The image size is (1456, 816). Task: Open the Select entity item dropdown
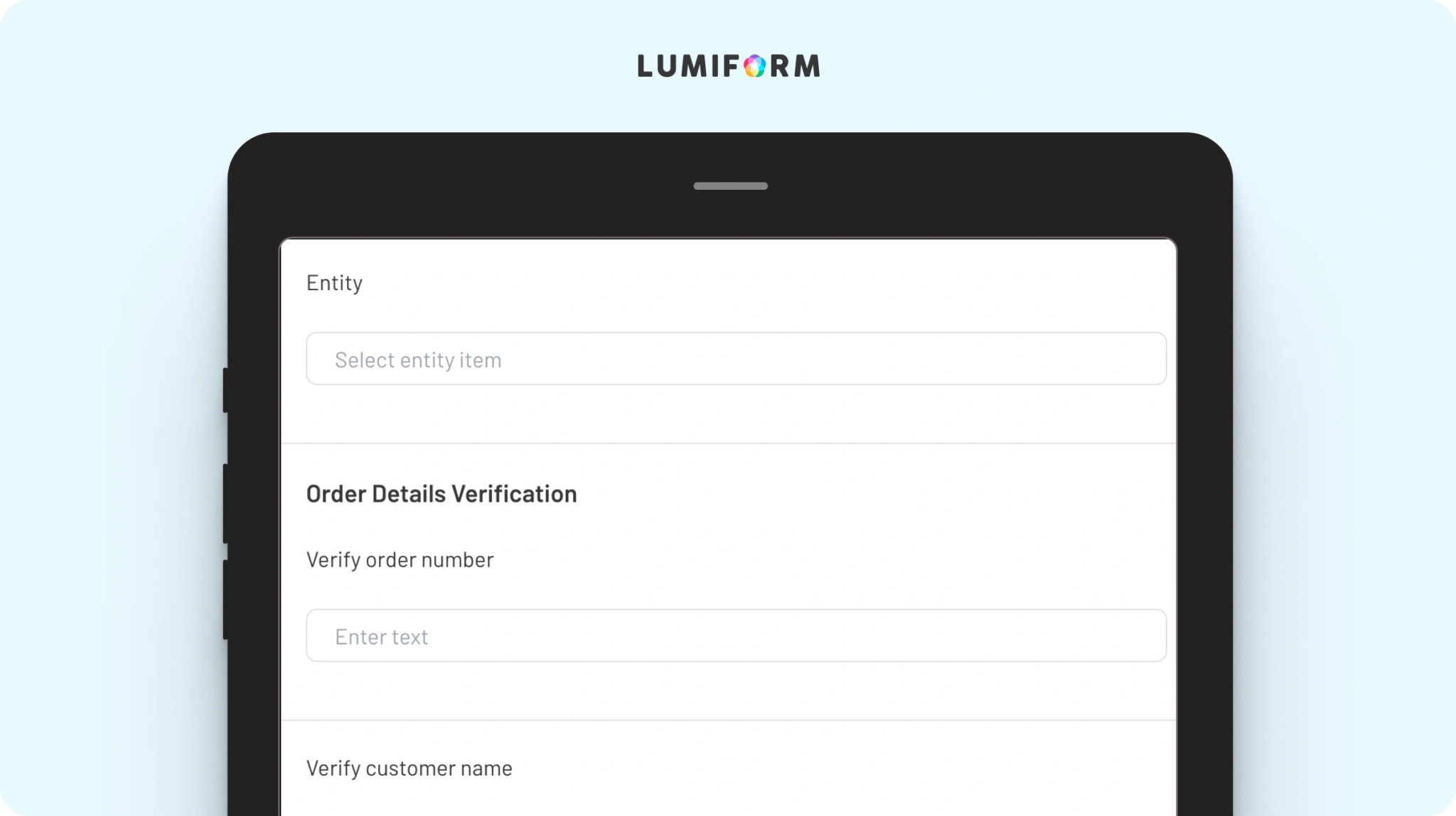(735, 359)
